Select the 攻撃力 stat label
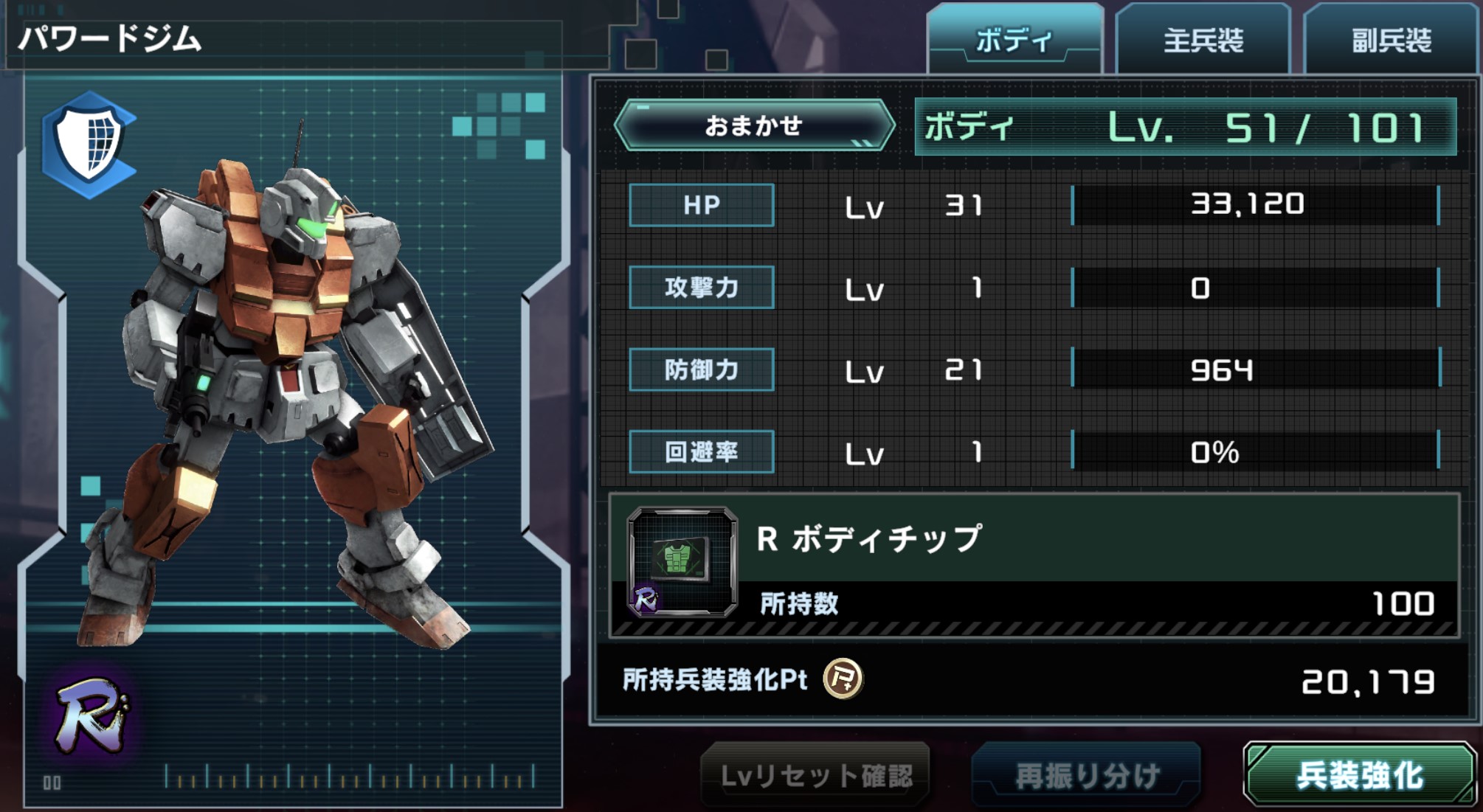Viewport: 1483px width, 812px height. pyautogui.click(x=702, y=287)
